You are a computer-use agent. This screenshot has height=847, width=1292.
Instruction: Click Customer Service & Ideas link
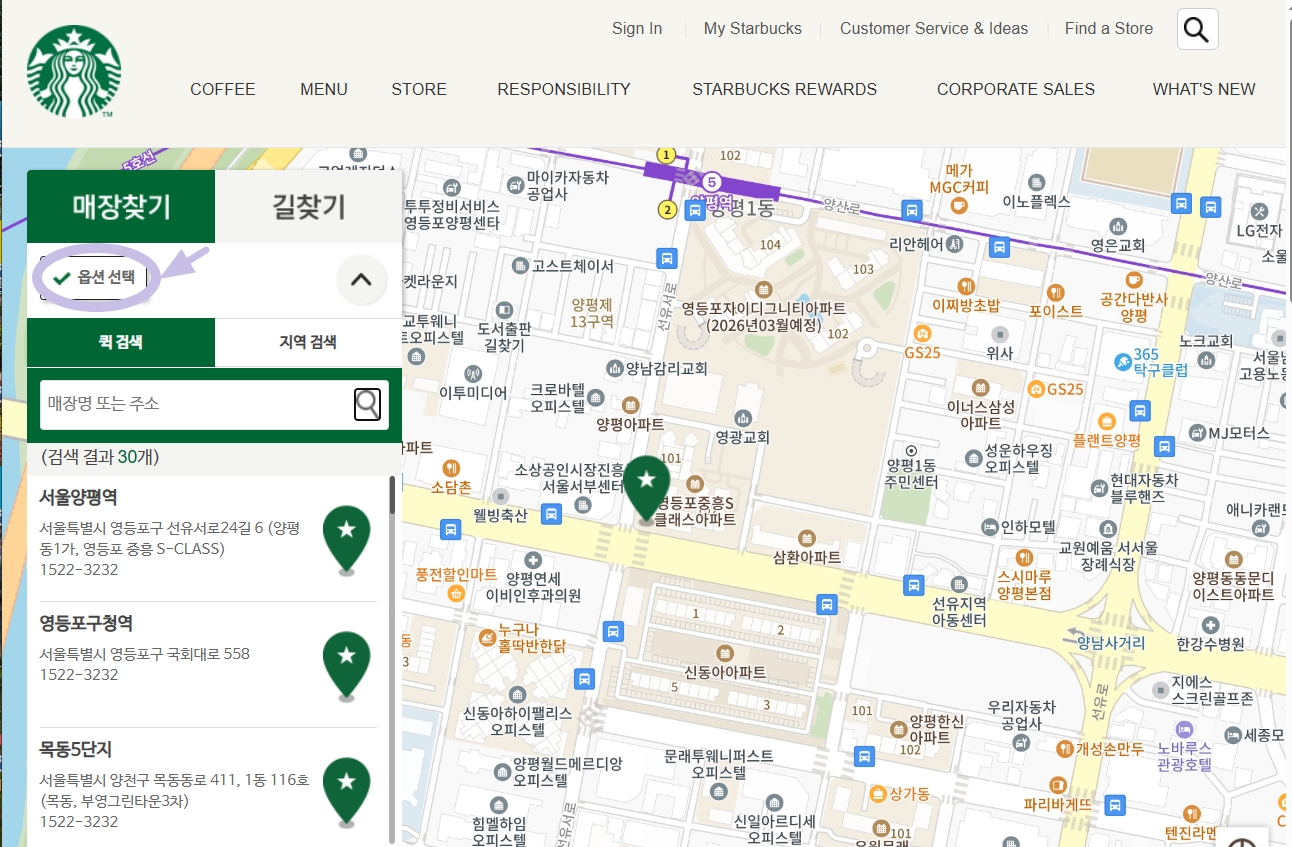[x=934, y=28]
